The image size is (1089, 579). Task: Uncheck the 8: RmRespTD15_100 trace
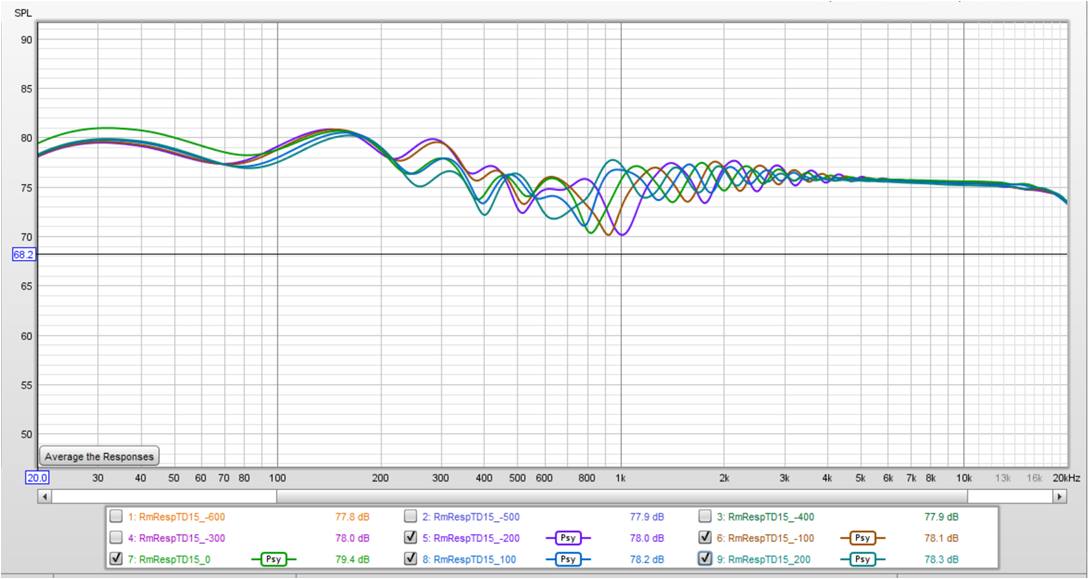click(x=411, y=558)
